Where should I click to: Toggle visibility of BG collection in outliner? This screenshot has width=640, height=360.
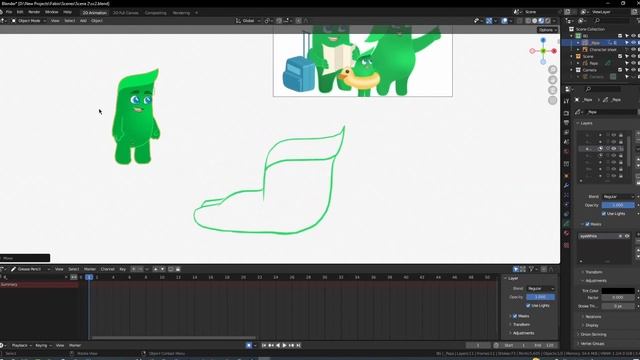[x=633, y=36]
